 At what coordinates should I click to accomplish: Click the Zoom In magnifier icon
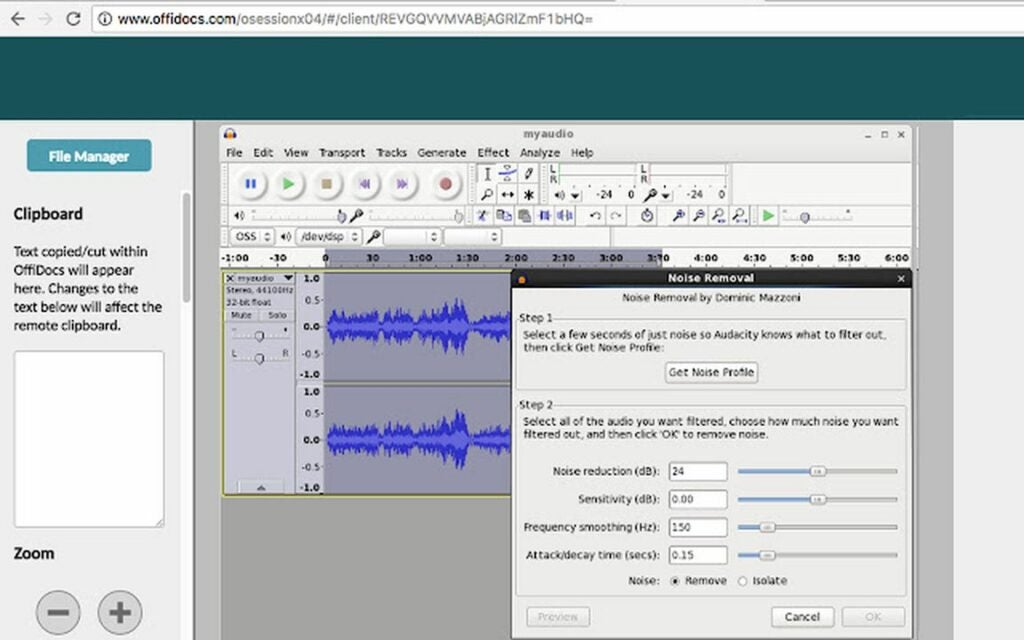tap(679, 216)
